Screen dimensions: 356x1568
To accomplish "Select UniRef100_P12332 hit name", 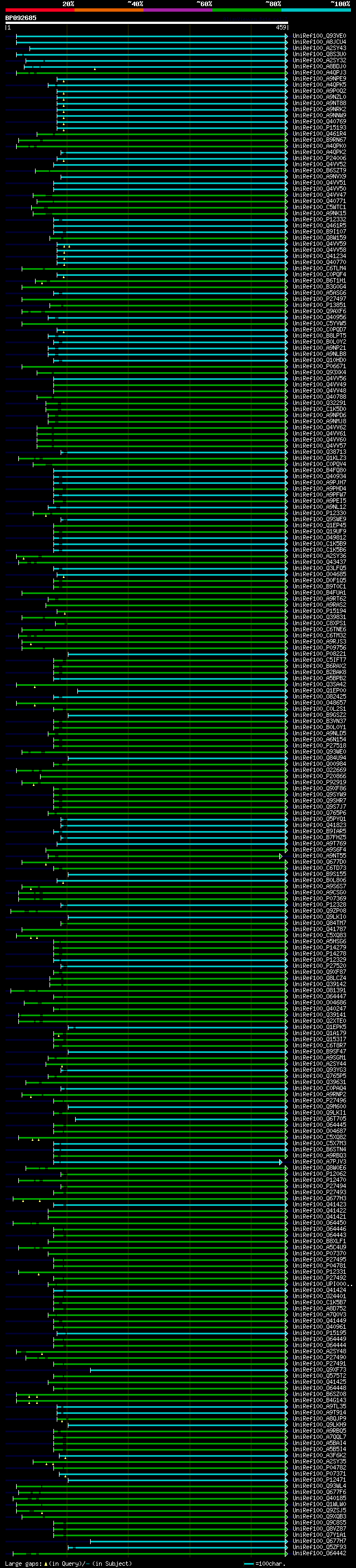I will pos(319,219).
